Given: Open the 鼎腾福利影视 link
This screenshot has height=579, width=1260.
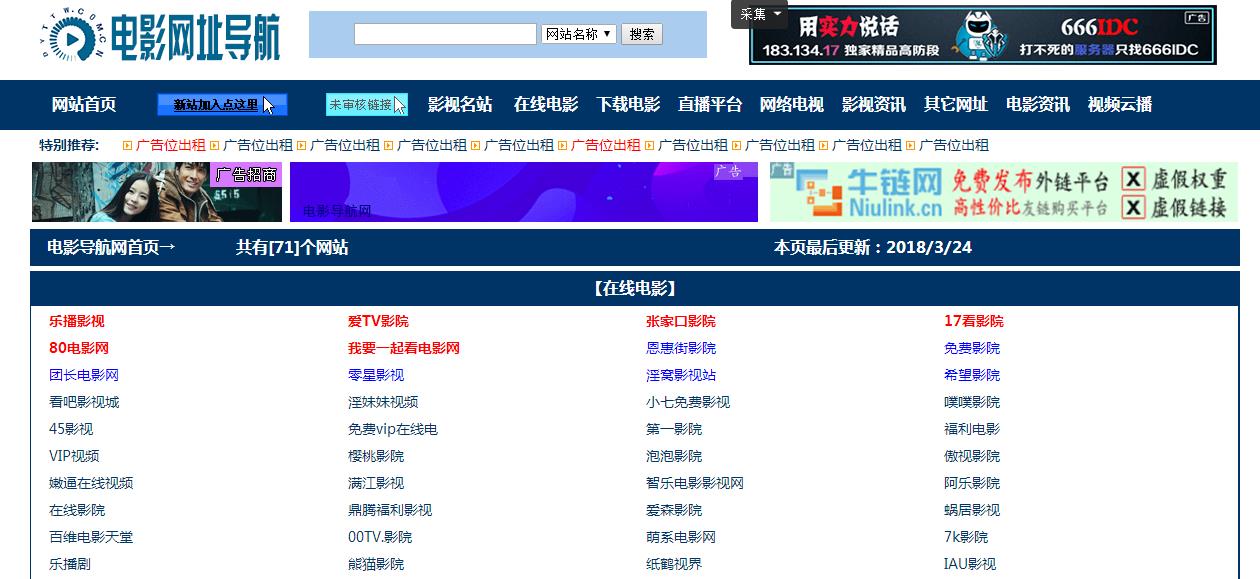Looking at the screenshot, I should point(390,510).
